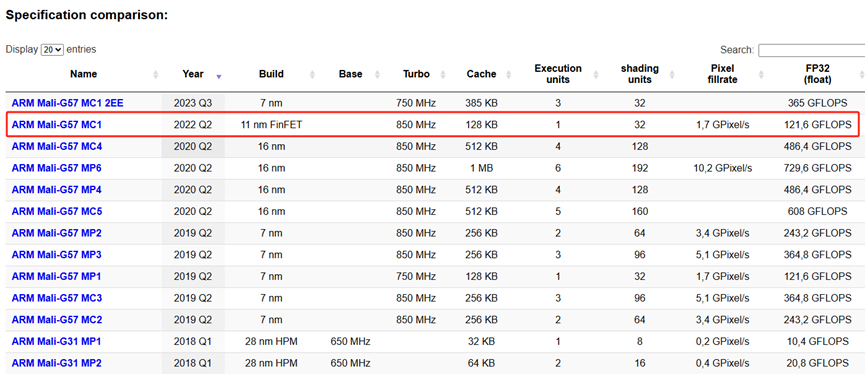Open ARM Mali-G31 MP2 link
Image resolution: width=865 pixels, height=374 pixels.
click(x=56, y=363)
